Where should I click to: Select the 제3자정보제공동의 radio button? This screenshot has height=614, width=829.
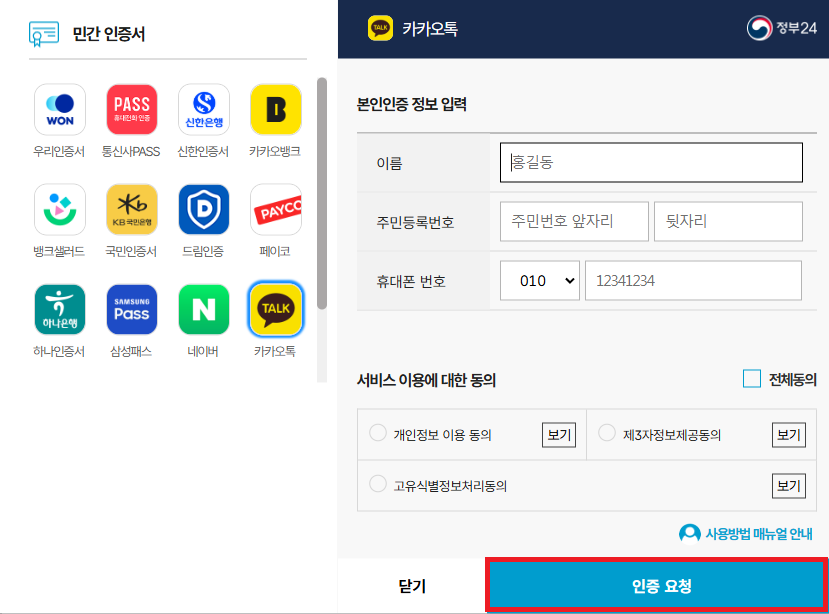click(x=606, y=433)
